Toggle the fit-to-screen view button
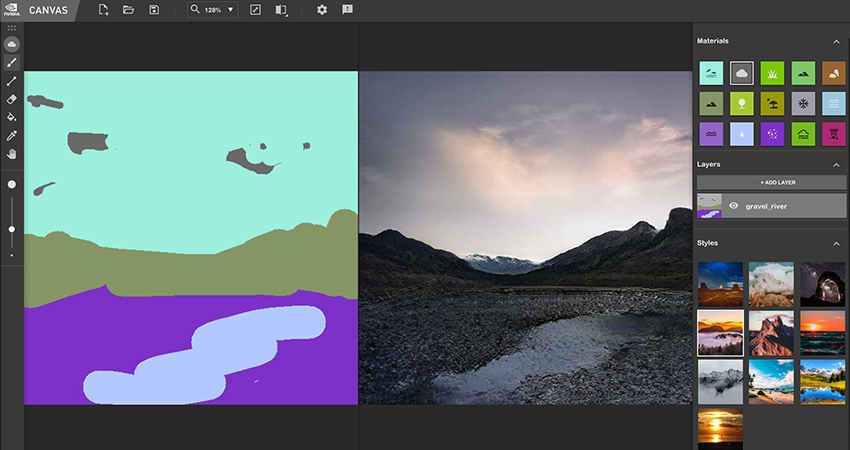This screenshot has height=450, width=850. point(255,10)
